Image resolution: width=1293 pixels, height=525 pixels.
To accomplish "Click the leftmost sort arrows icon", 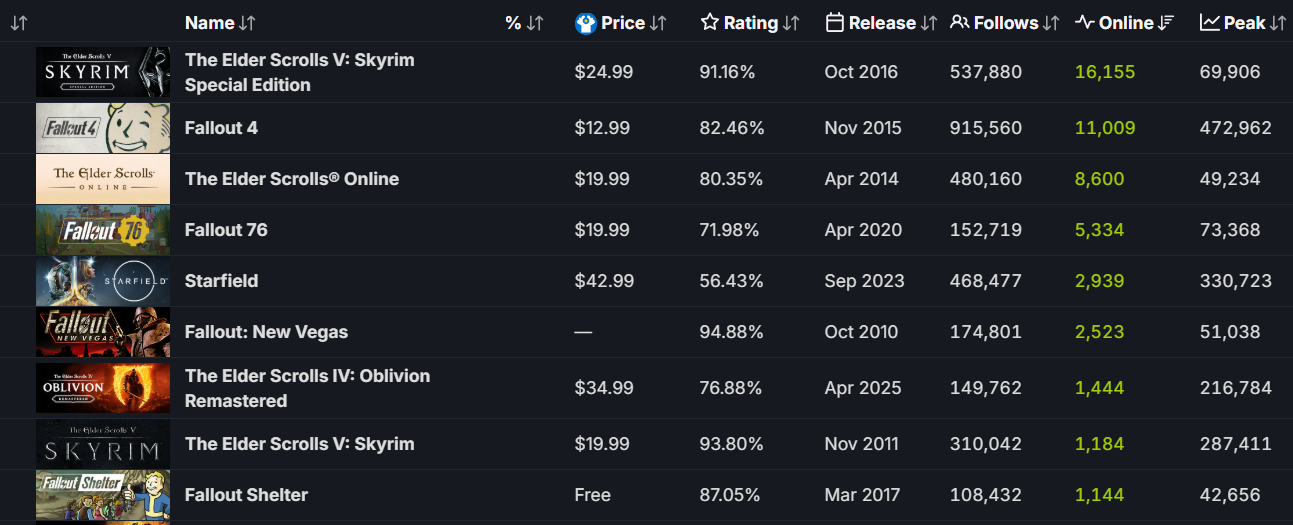I will (x=19, y=23).
